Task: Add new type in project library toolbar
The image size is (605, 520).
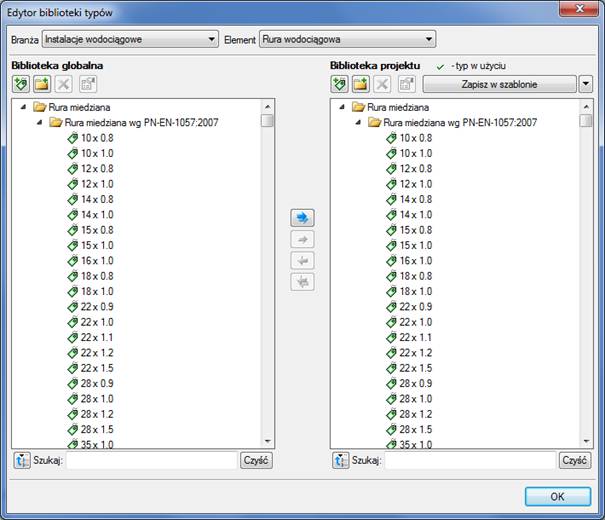Action: coord(340,84)
